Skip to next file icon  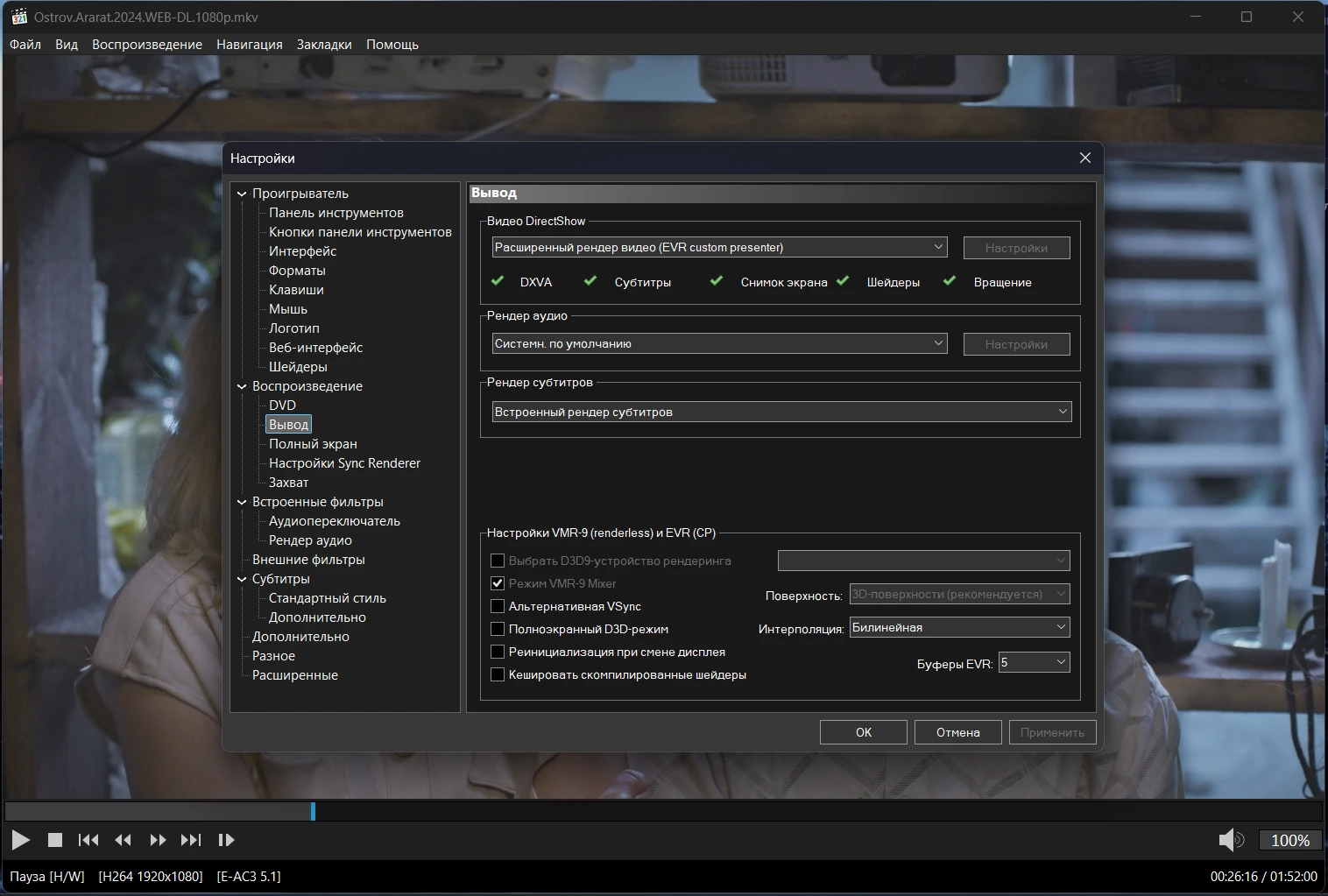click(191, 840)
